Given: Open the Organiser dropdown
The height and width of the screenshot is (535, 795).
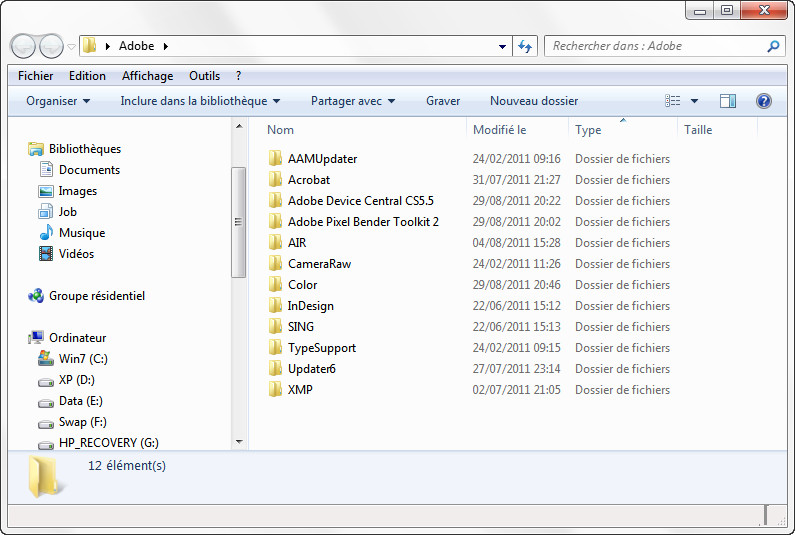Looking at the screenshot, I should (58, 101).
